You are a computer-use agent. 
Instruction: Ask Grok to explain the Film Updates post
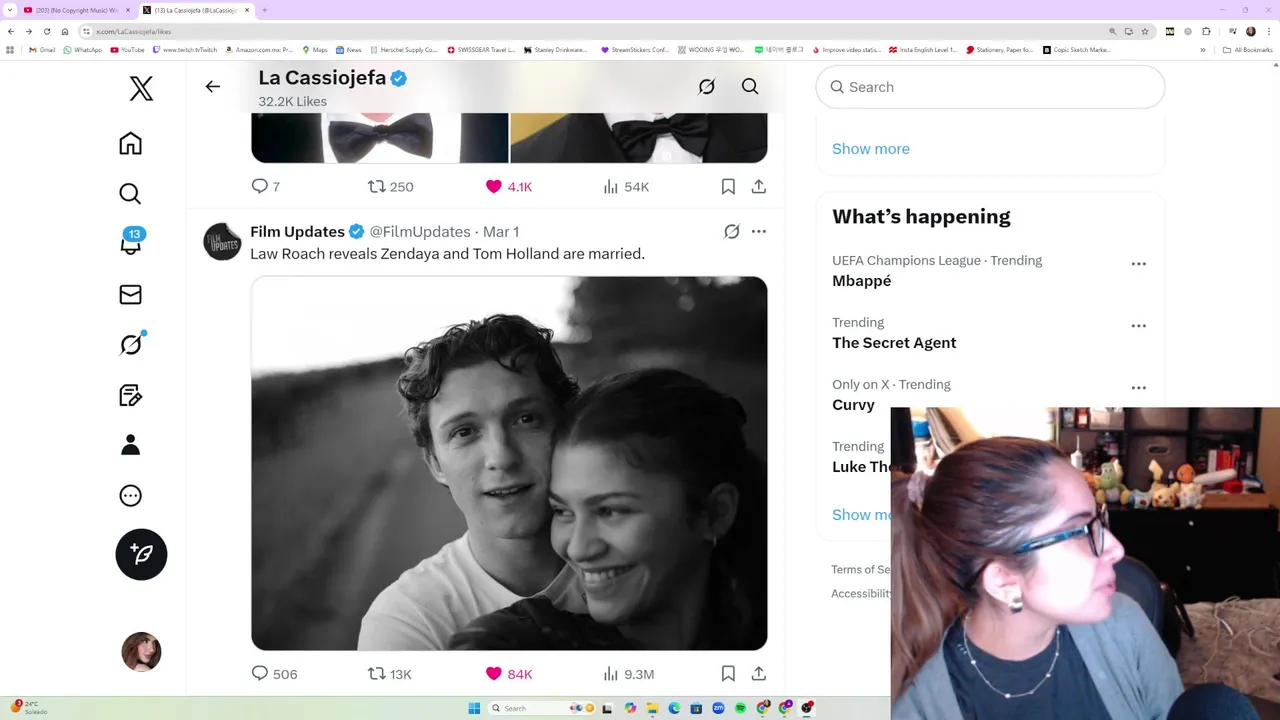click(732, 231)
